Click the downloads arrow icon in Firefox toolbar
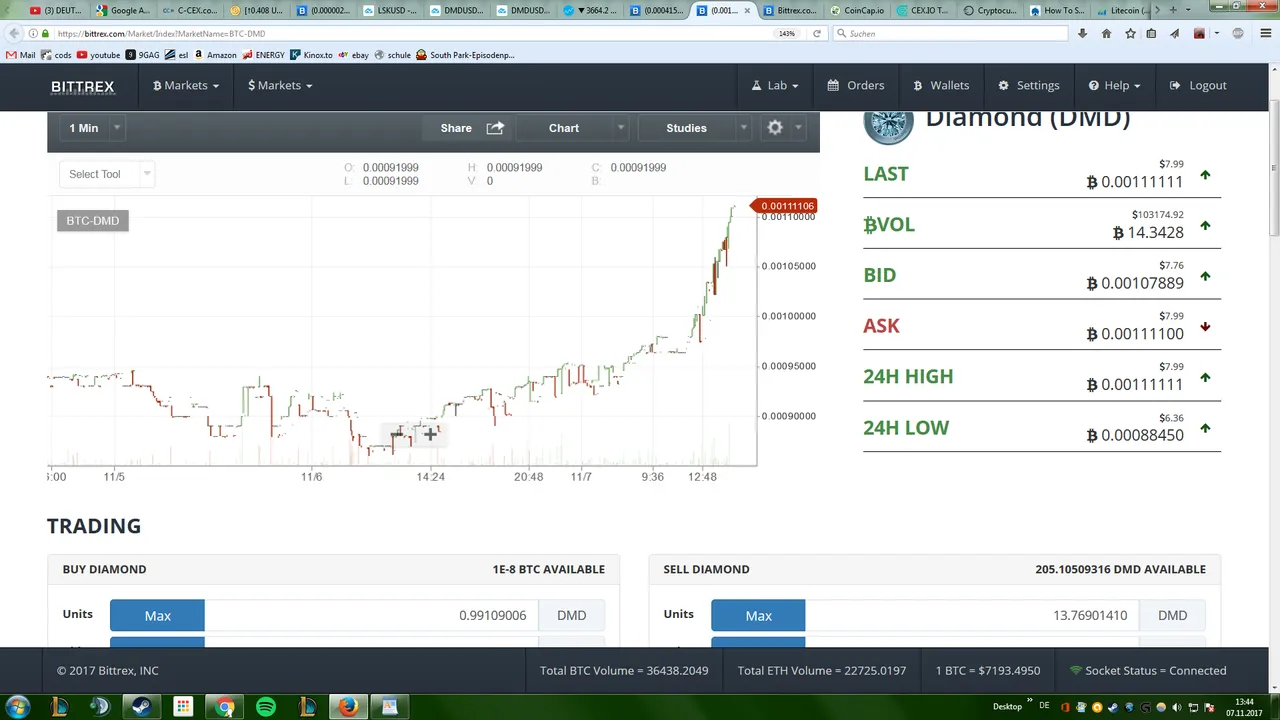The width and height of the screenshot is (1280, 720). coord(1082,33)
